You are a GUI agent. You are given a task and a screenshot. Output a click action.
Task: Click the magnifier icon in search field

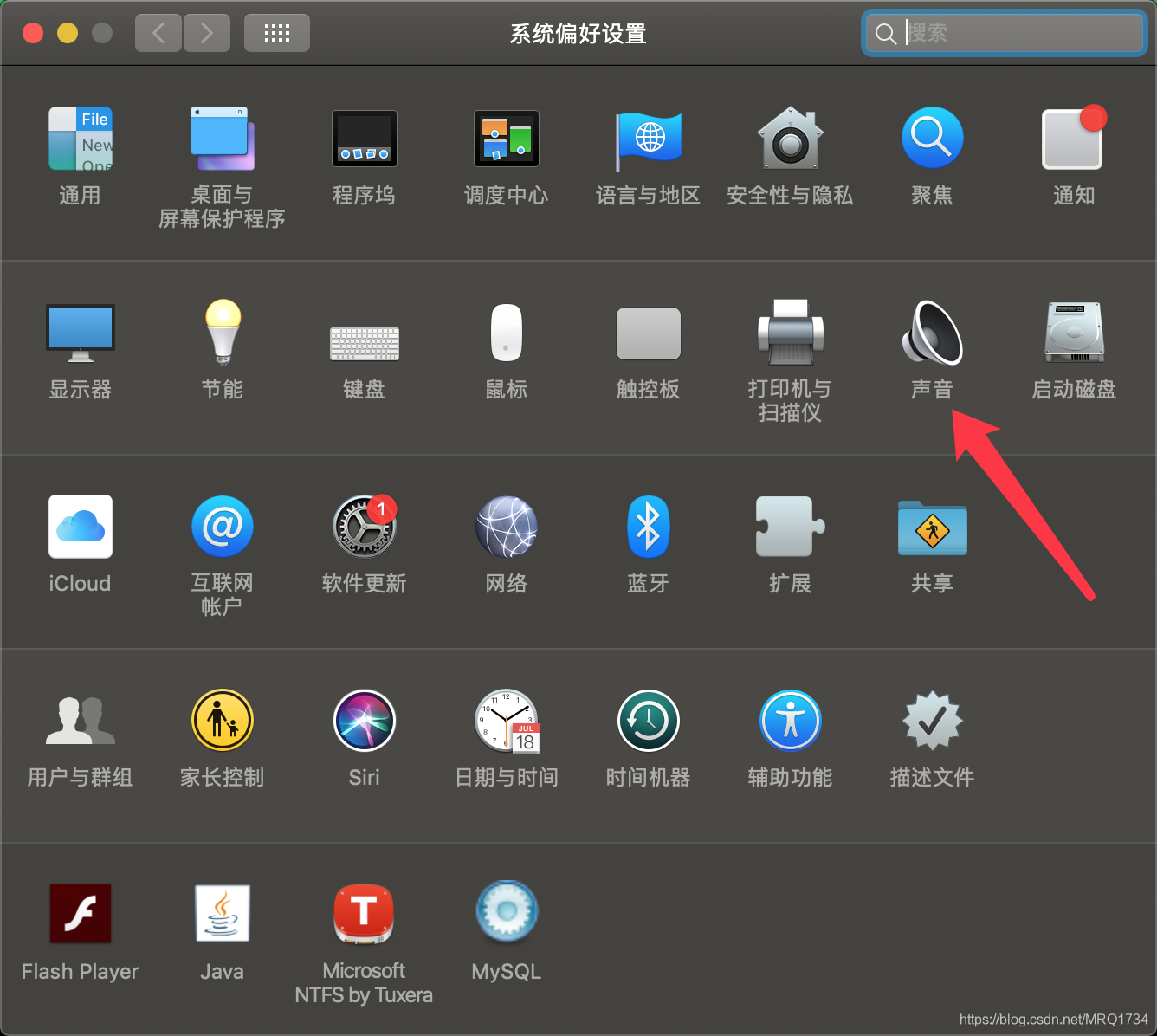coord(885,33)
